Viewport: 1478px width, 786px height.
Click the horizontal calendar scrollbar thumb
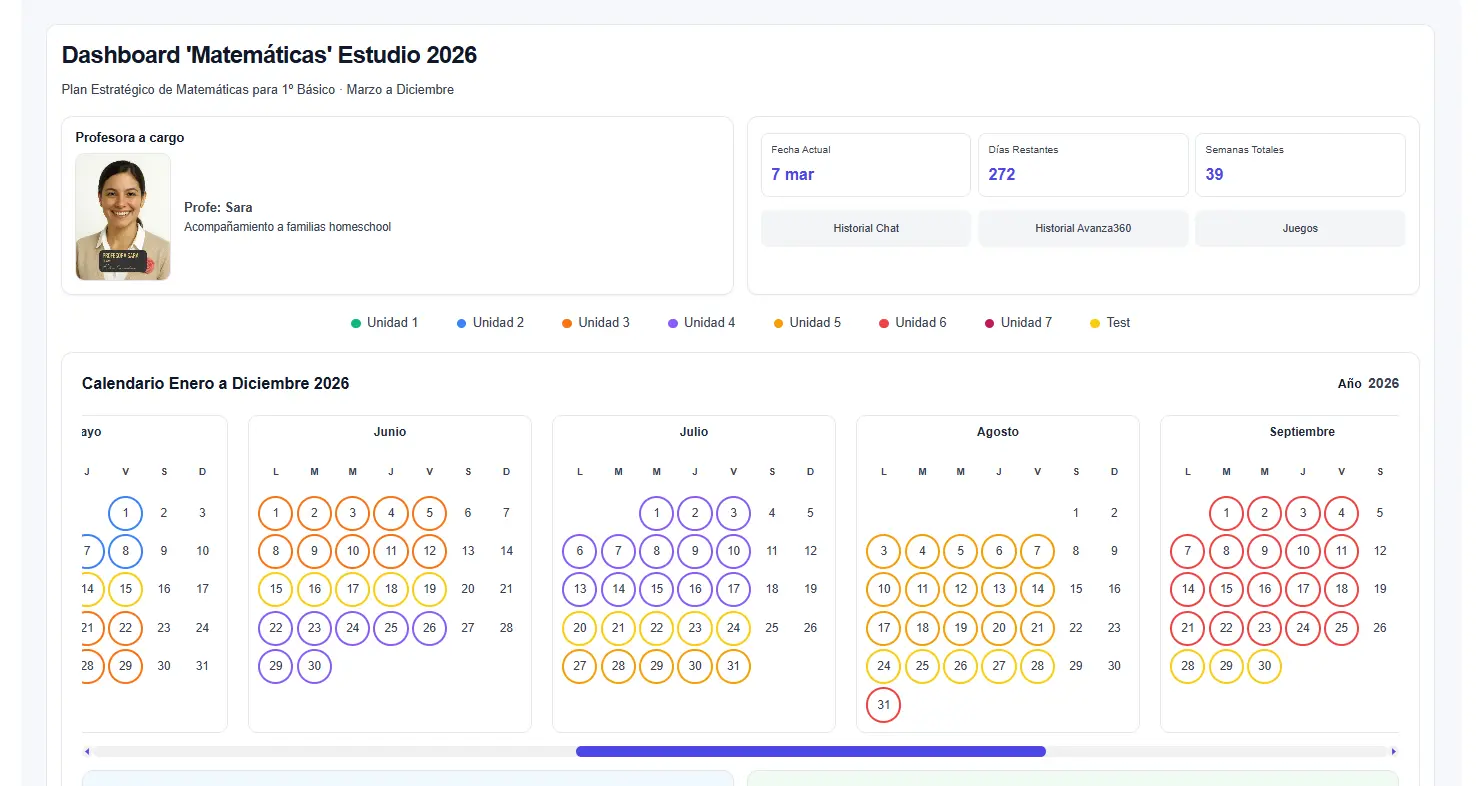810,751
